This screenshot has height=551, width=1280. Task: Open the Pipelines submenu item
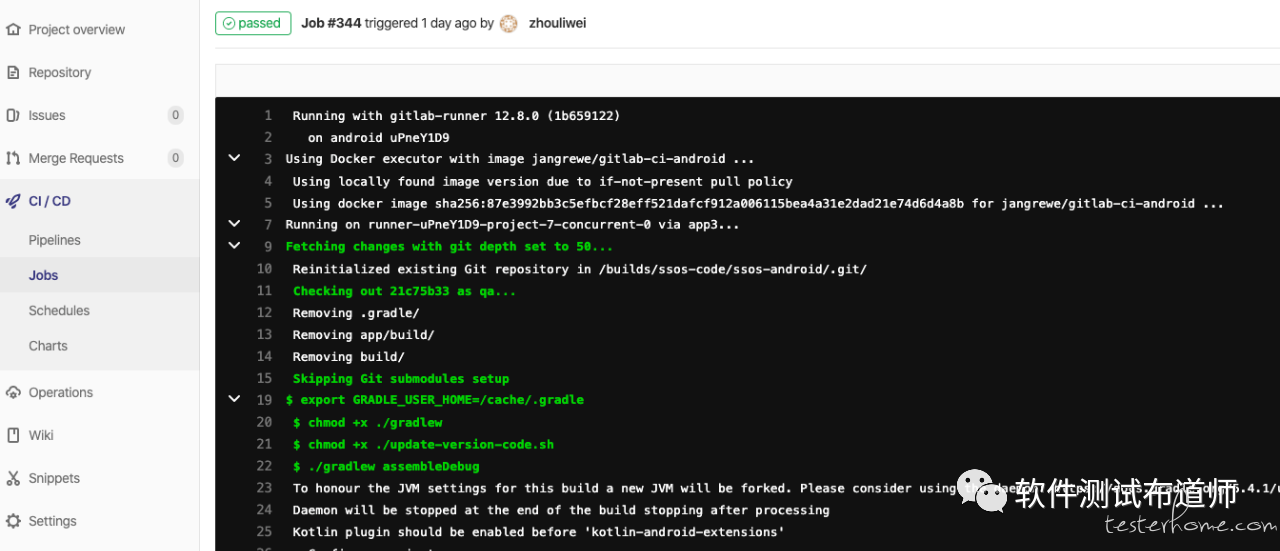tap(55, 240)
